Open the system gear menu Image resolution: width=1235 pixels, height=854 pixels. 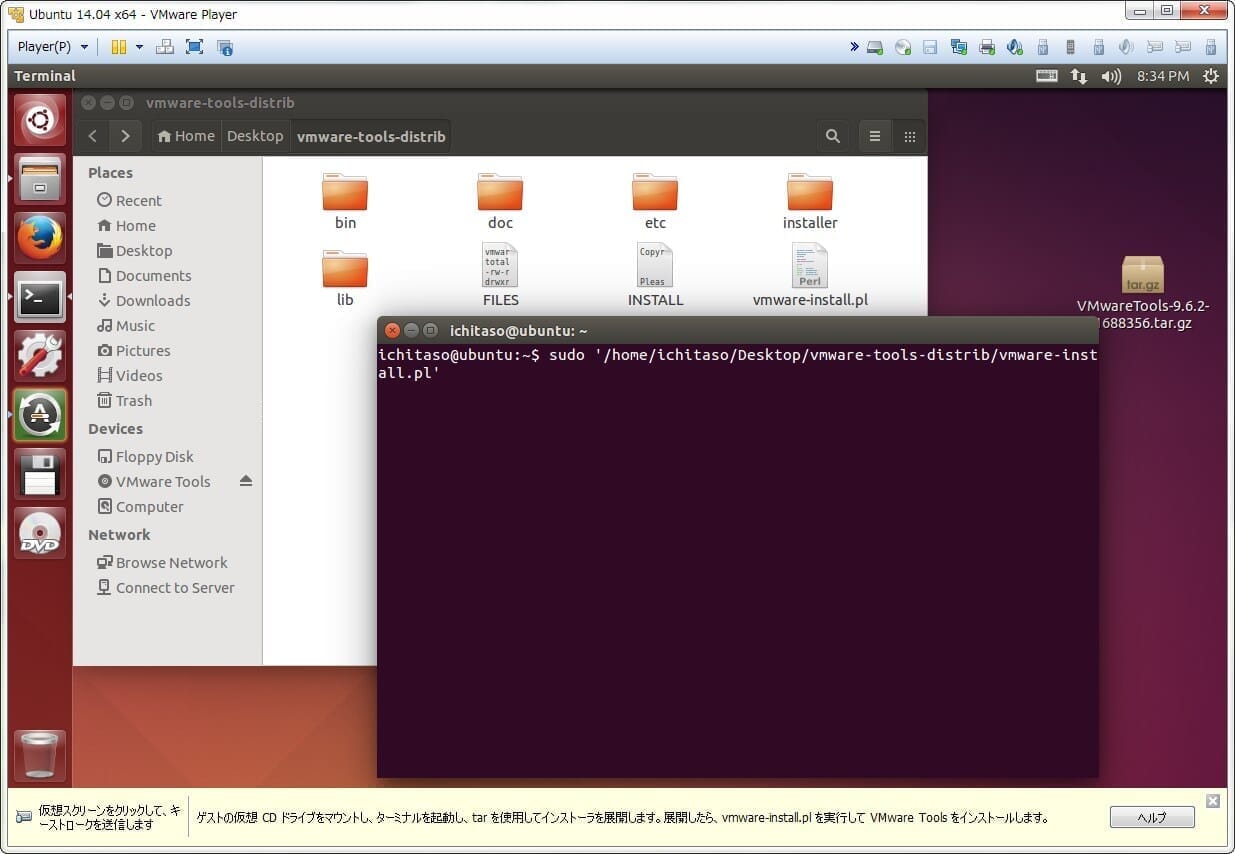tap(1211, 76)
